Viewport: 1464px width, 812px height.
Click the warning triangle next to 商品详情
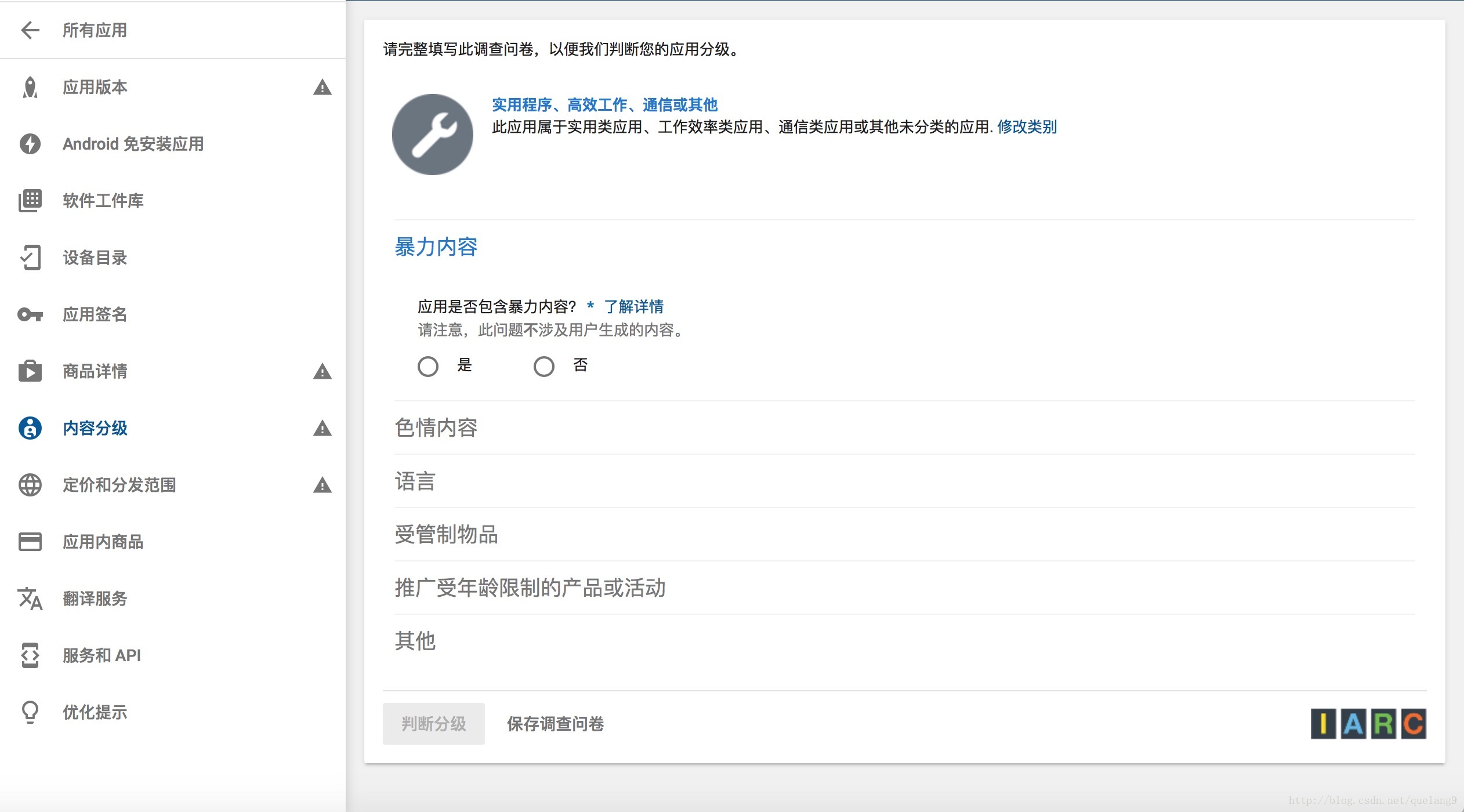coord(322,372)
